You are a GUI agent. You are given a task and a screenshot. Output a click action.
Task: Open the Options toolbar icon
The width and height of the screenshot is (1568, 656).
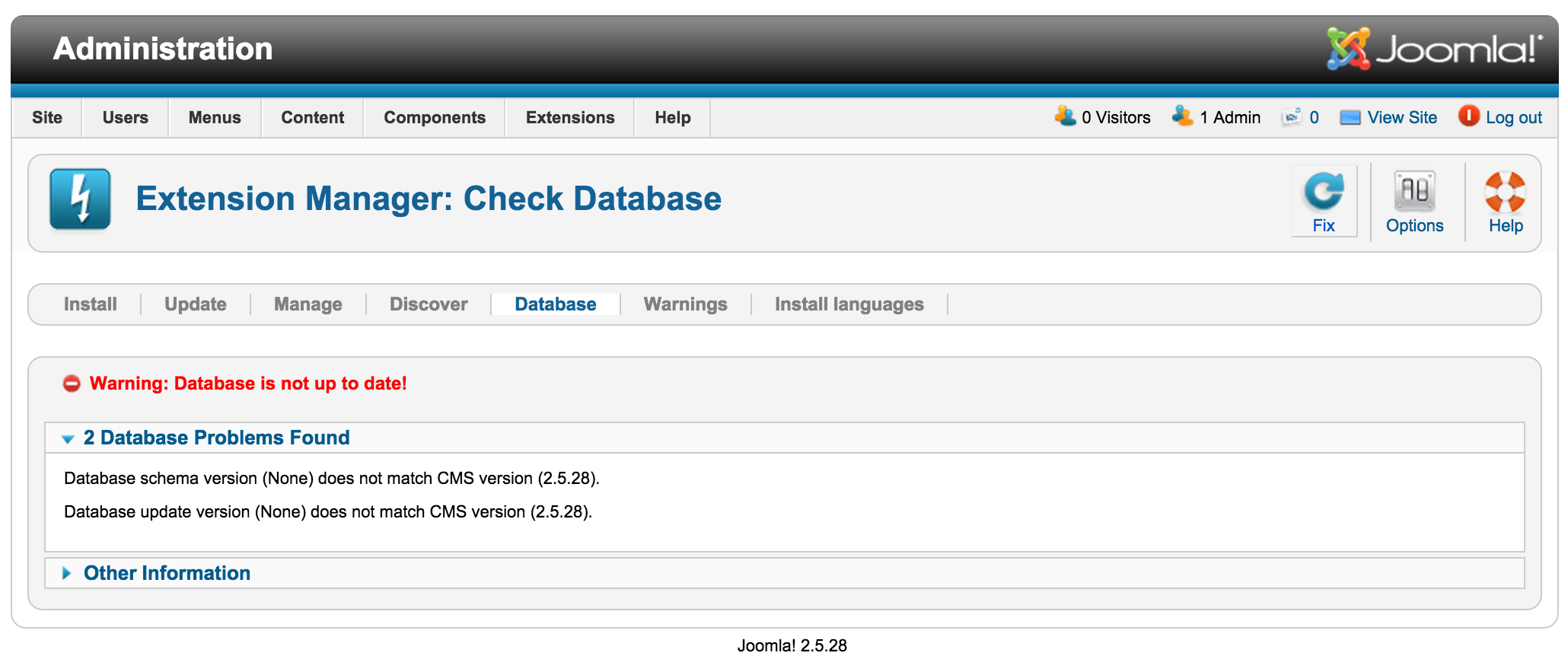pyautogui.click(x=1413, y=191)
